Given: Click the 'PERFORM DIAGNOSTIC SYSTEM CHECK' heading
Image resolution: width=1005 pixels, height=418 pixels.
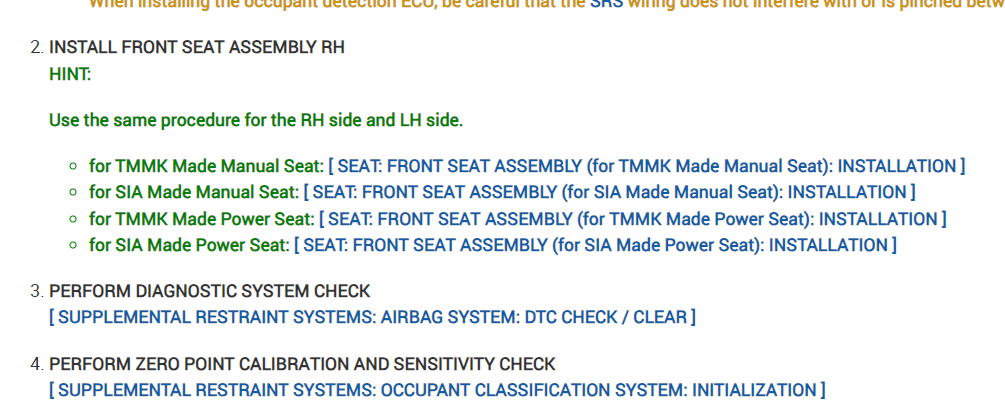Looking at the screenshot, I should (210, 291).
